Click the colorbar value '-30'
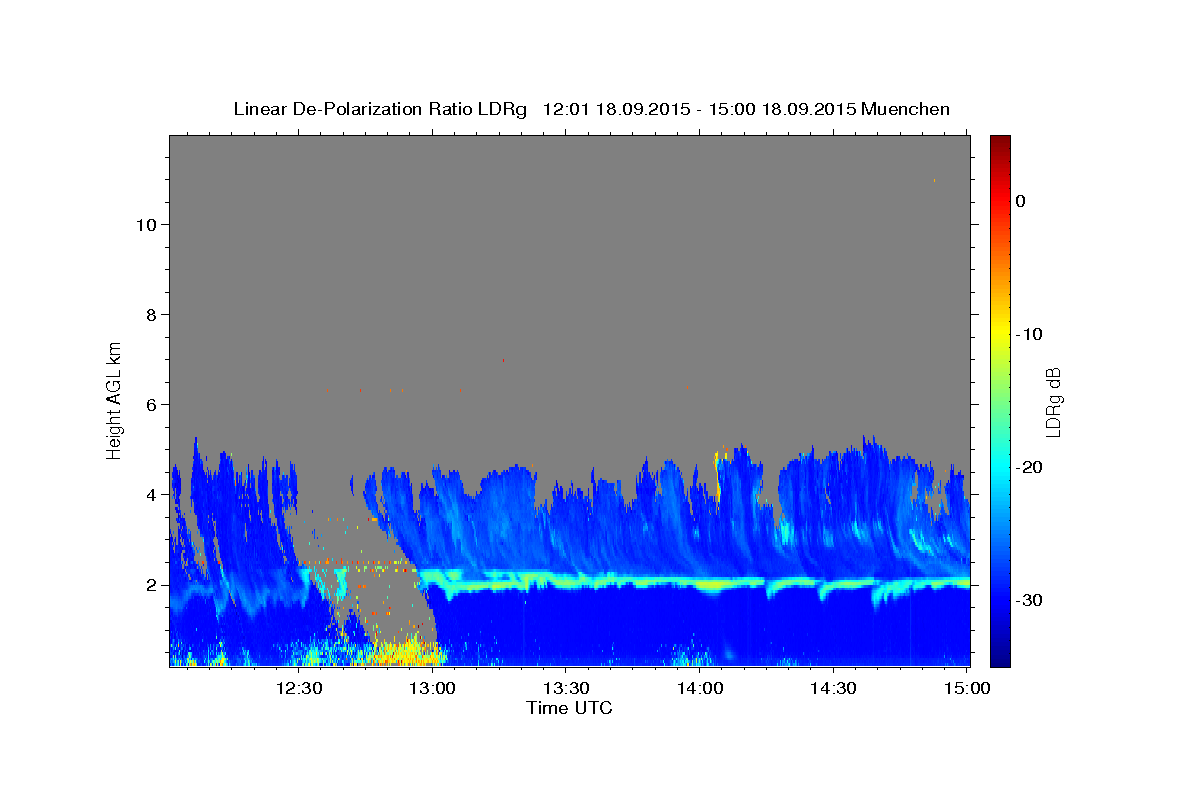Screen dimensions: 1200x800 1029,600
